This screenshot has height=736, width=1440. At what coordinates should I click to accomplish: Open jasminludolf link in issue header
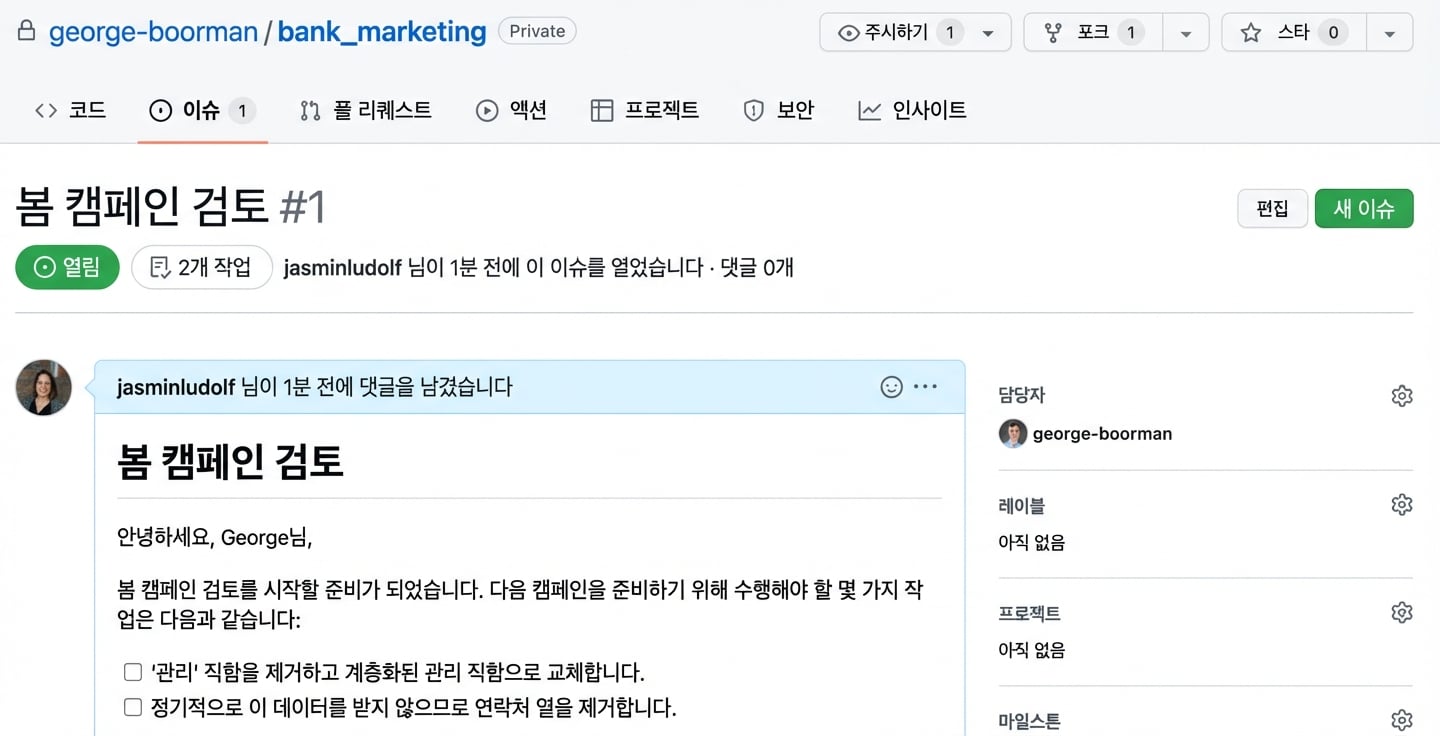(343, 267)
